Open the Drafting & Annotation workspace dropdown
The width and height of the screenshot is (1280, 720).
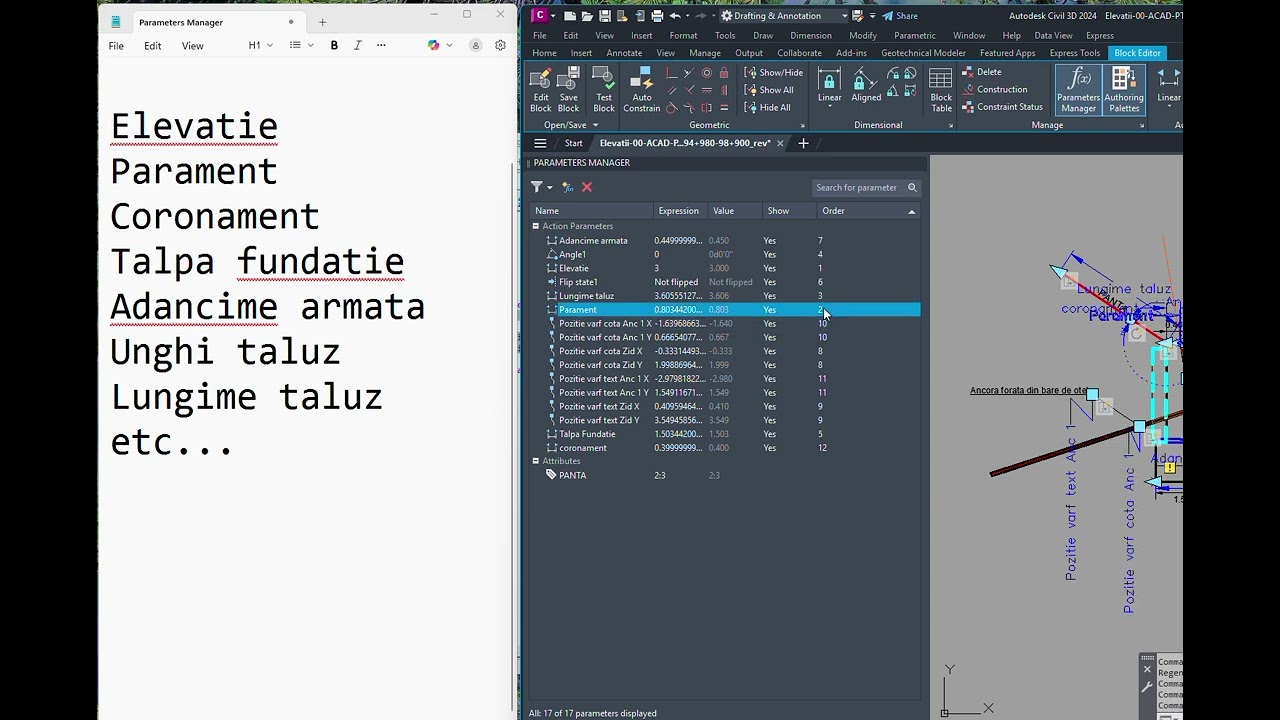pos(844,16)
